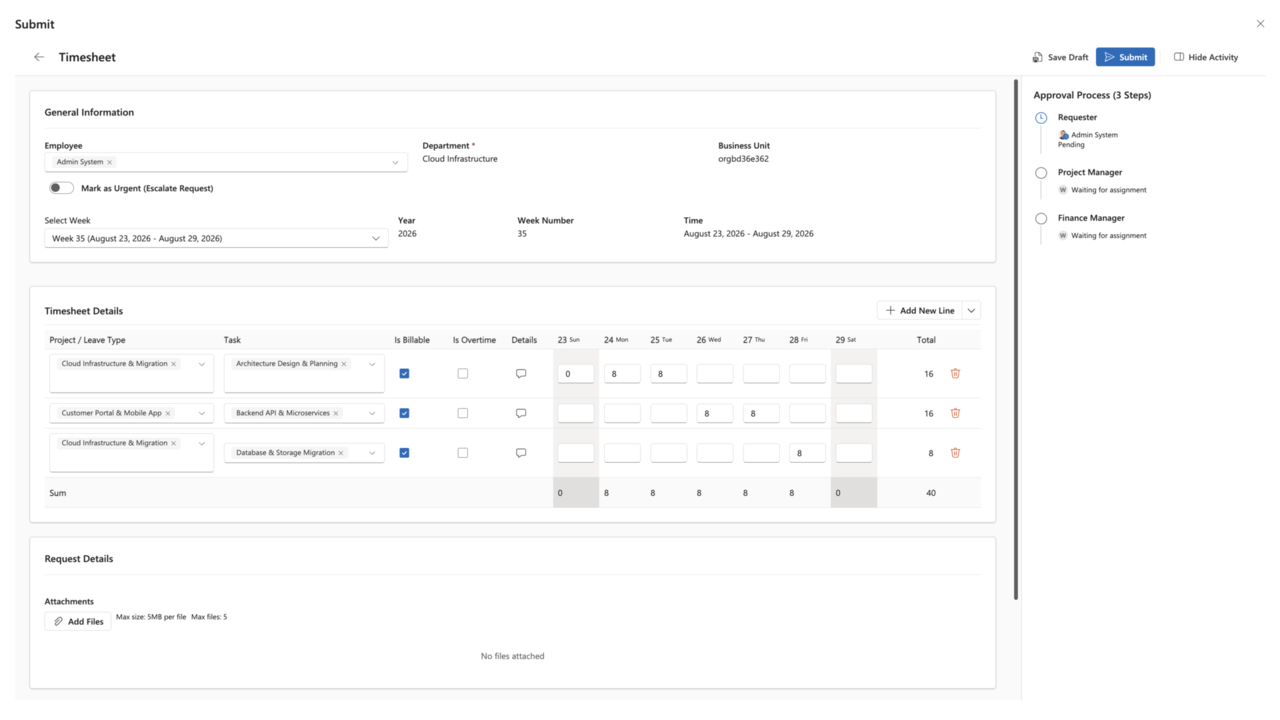Open Backend API & Microservices task dropdown
The height and width of the screenshot is (720, 1280).
coord(372,413)
